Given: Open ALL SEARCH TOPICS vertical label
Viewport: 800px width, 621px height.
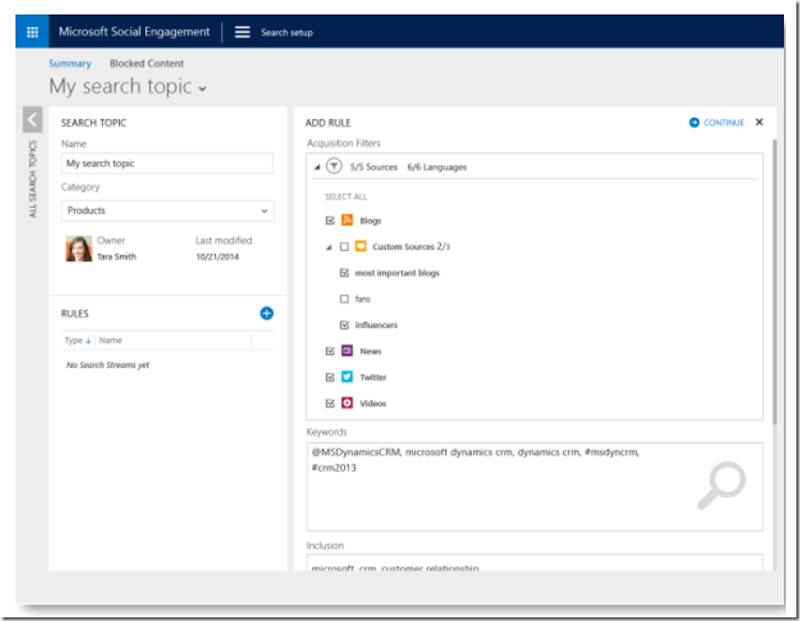Looking at the screenshot, I should click(x=33, y=179).
